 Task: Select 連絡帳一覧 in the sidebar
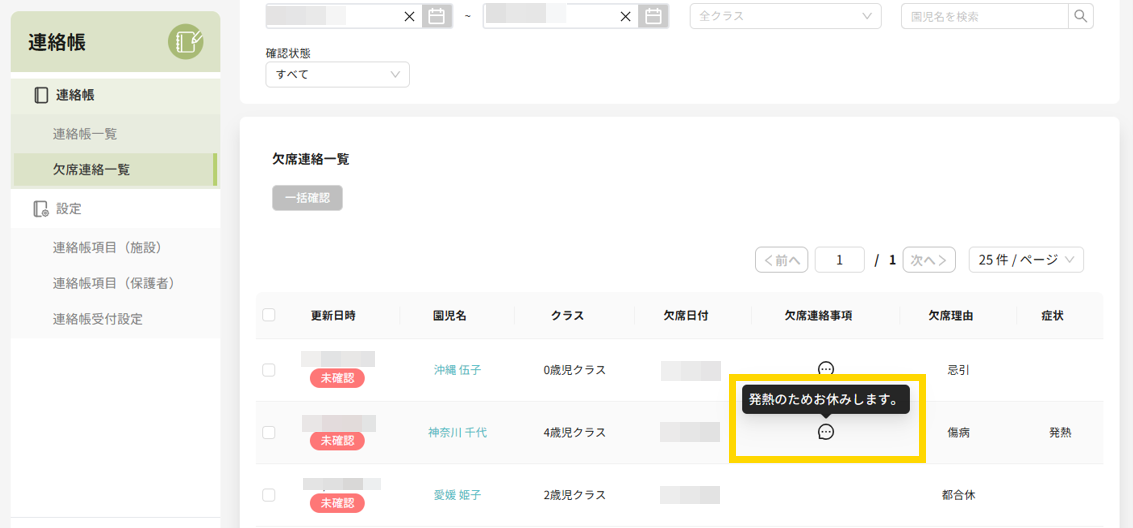[85, 133]
